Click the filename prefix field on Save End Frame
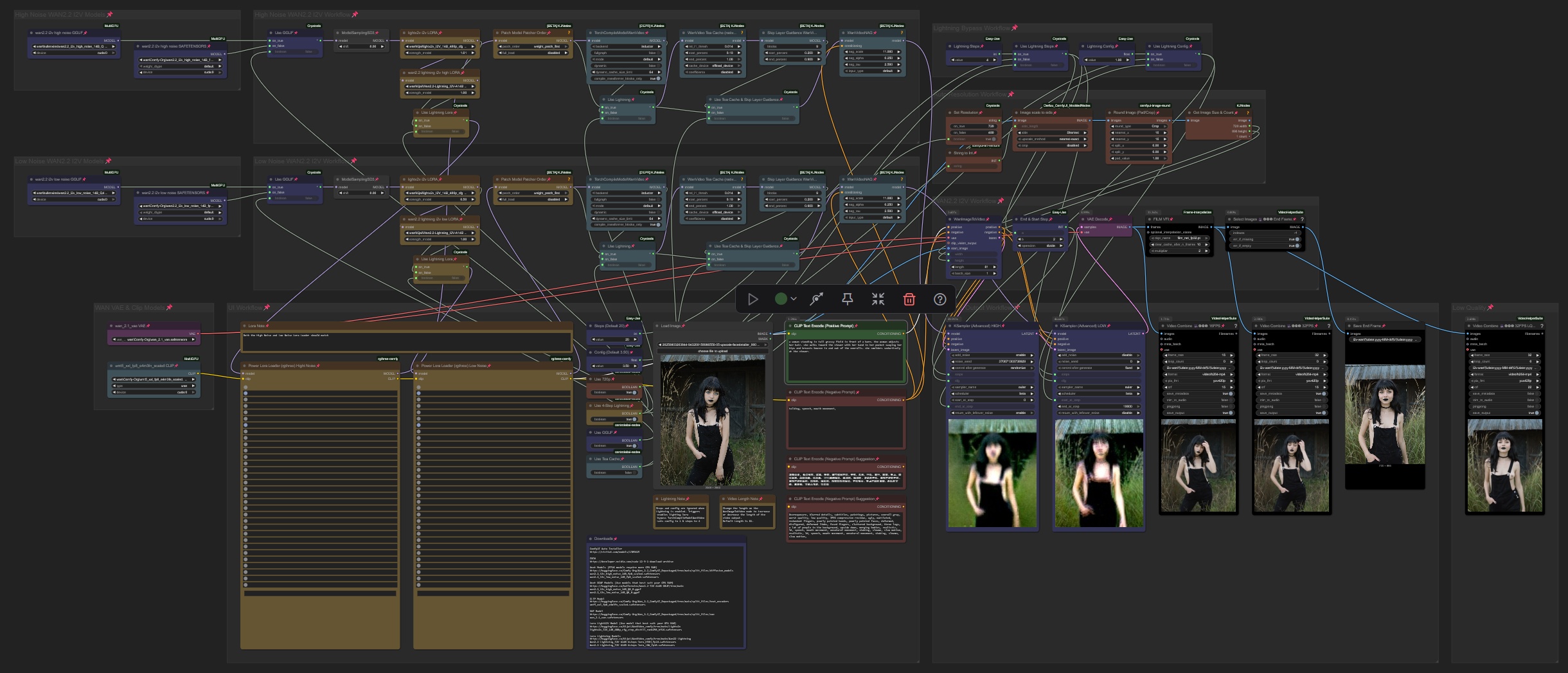This screenshot has width=1568, height=673. (1385, 339)
